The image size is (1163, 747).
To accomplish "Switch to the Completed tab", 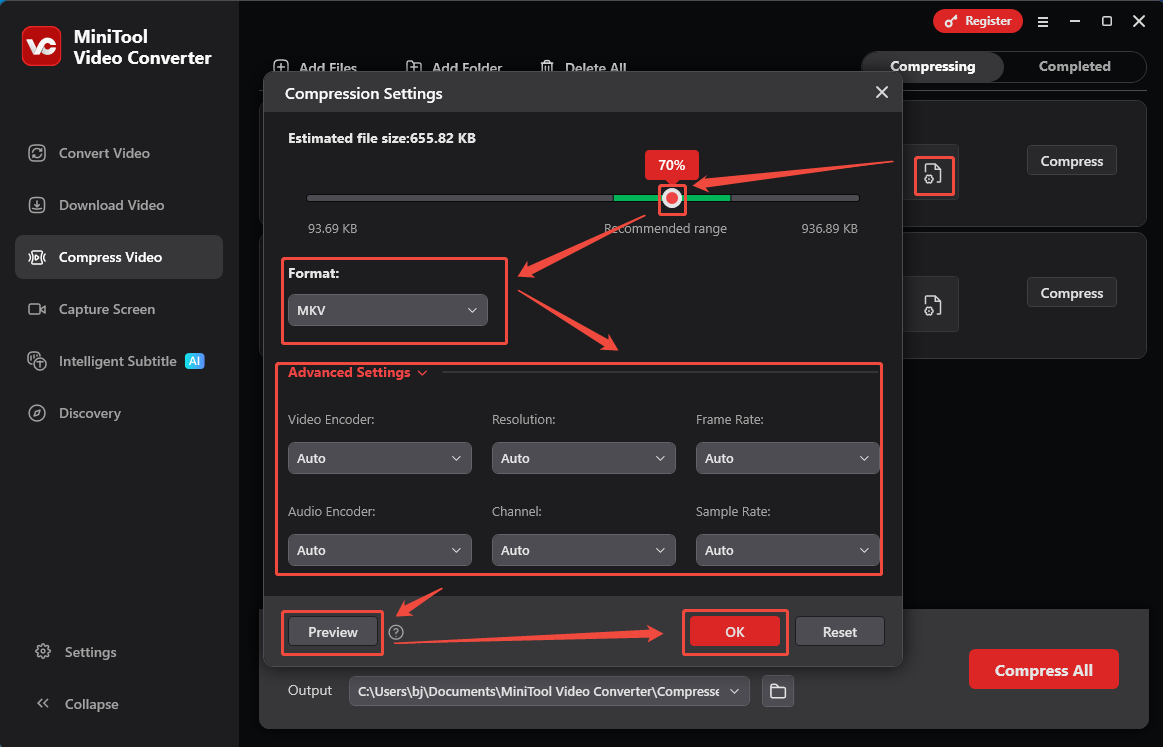I will coord(1074,66).
